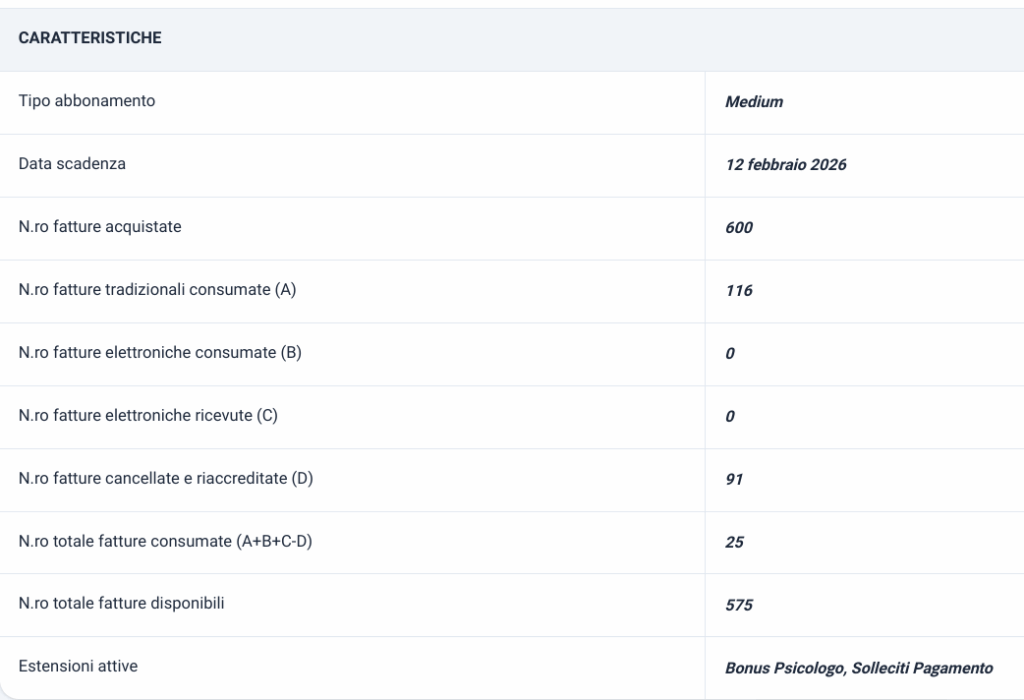Select 'N.ro fatture elettroniche consumate (B)' label

coord(160,353)
